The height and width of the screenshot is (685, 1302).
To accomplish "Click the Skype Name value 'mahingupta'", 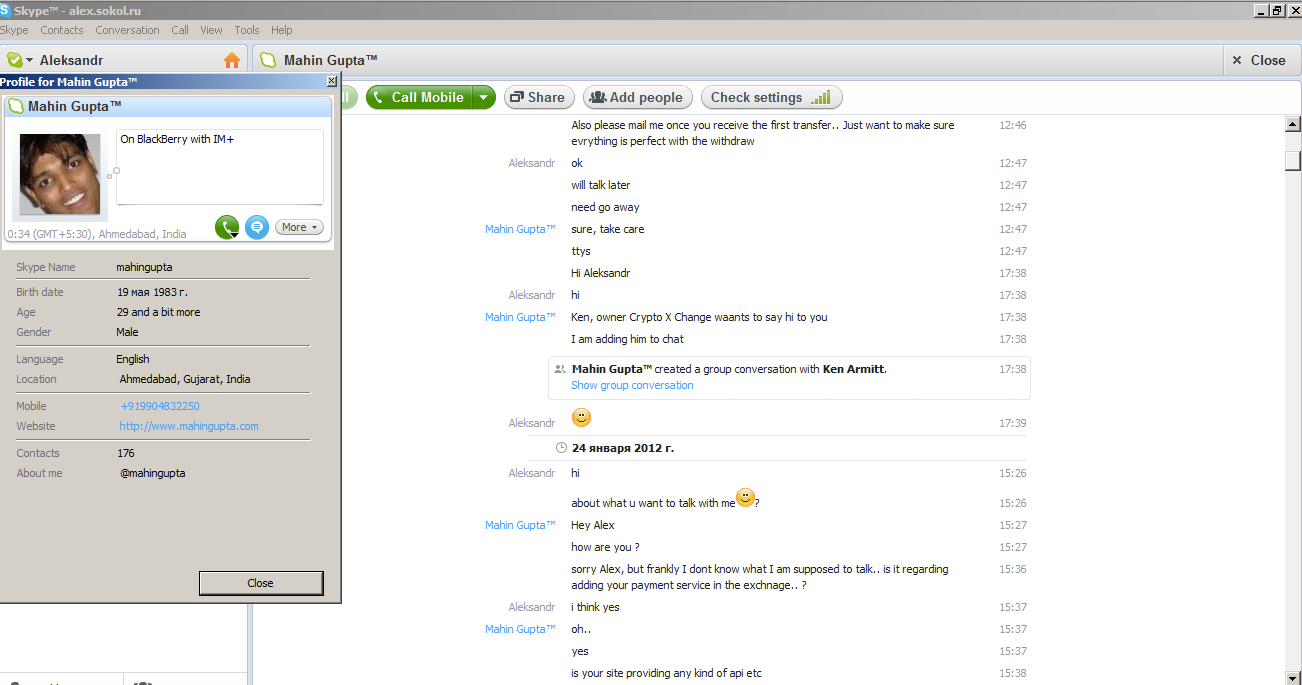I will tap(144, 267).
